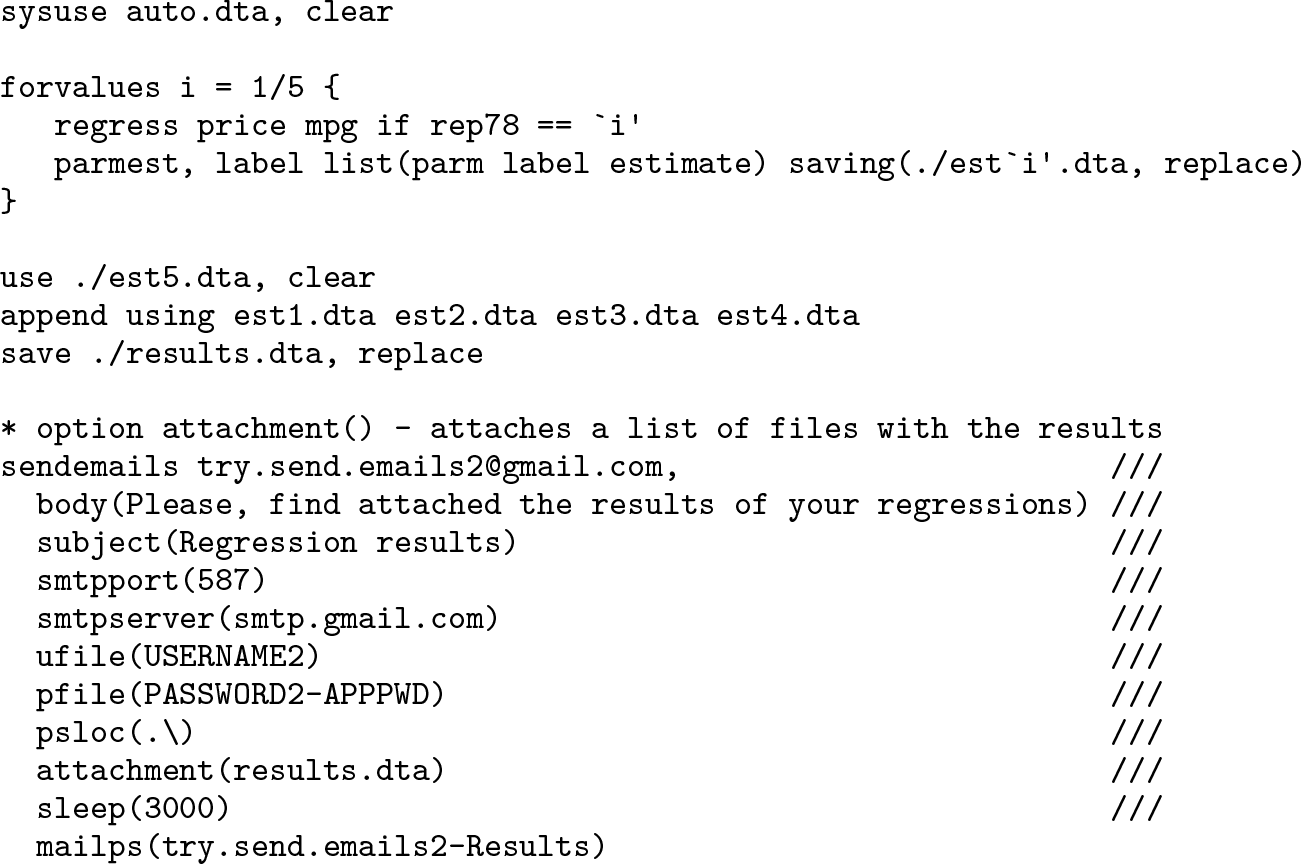Click the psloc(.\) option
This screenshot has height=864, width=1301.
115,734
